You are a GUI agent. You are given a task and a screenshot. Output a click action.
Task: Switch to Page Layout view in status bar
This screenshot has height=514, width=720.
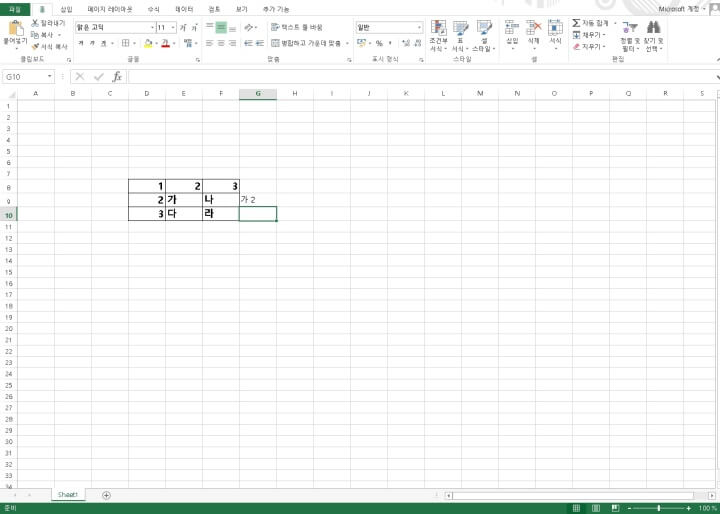(596, 508)
